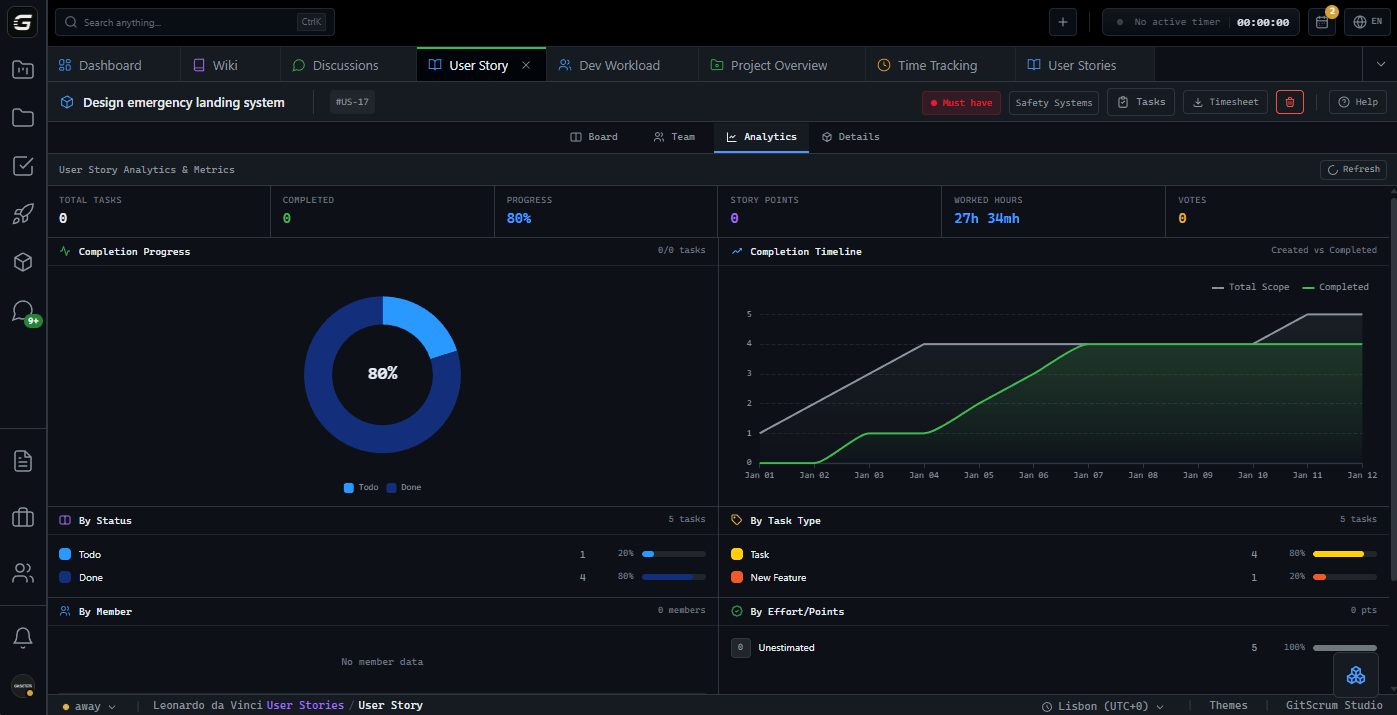Viewport: 1397px width, 715px height.
Task: Open the rocket Sprints icon in sidebar
Action: tap(22, 214)
